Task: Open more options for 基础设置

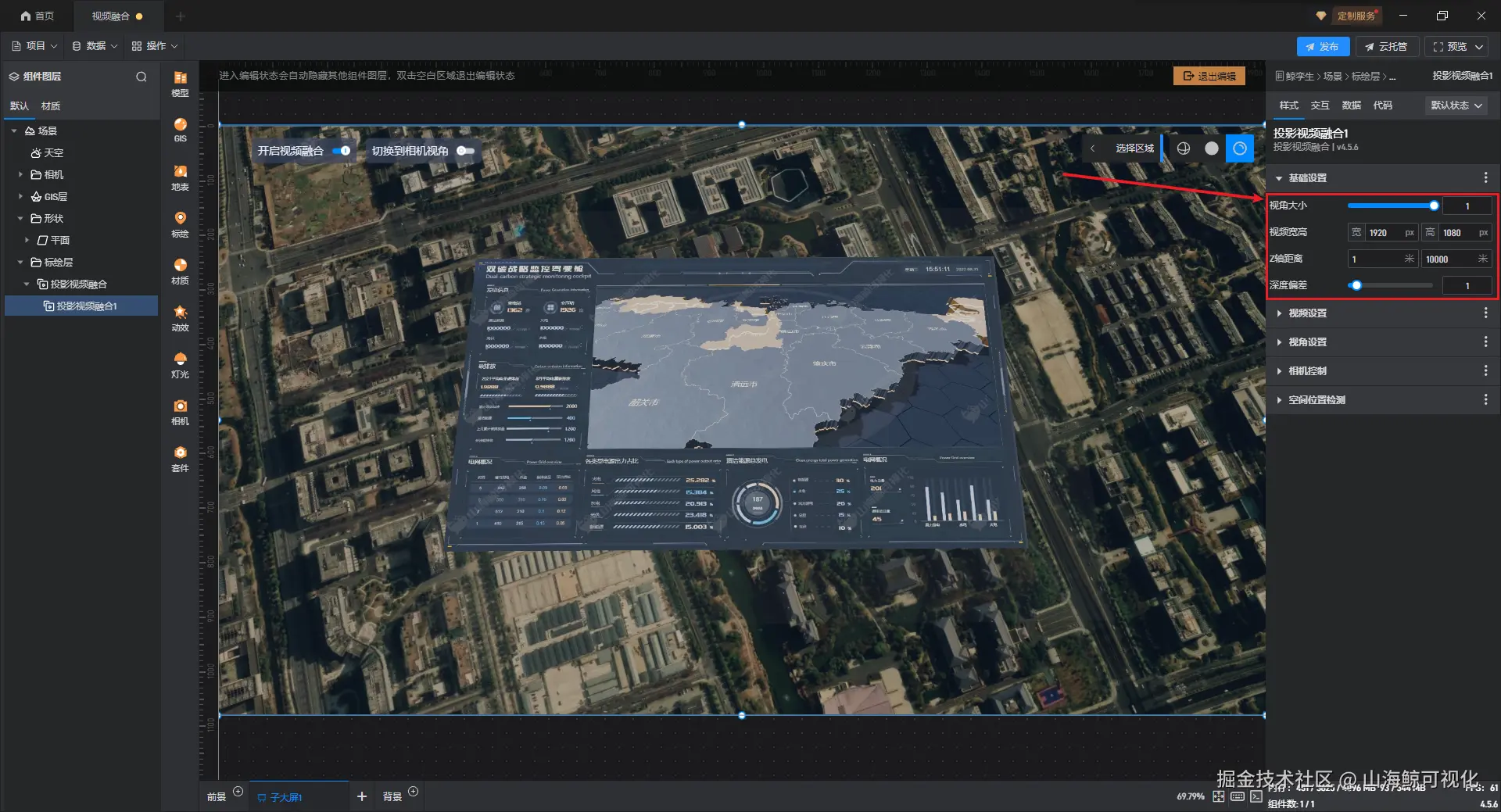Action: click(1485, 178)
